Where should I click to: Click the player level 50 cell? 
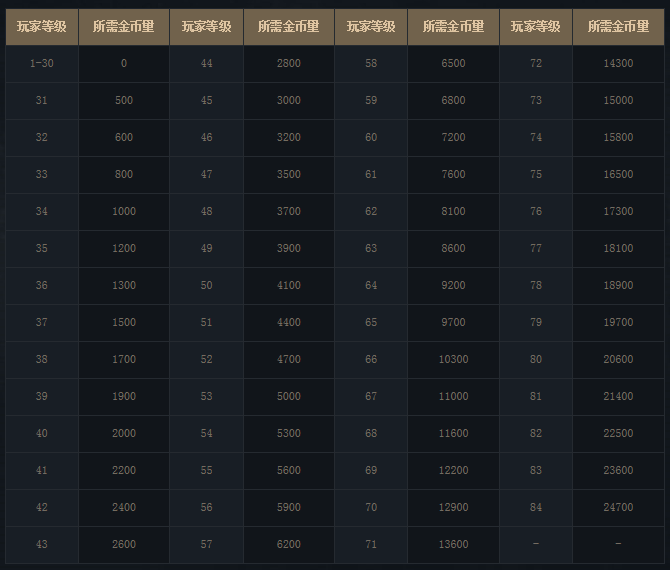[x=206, y=285]
